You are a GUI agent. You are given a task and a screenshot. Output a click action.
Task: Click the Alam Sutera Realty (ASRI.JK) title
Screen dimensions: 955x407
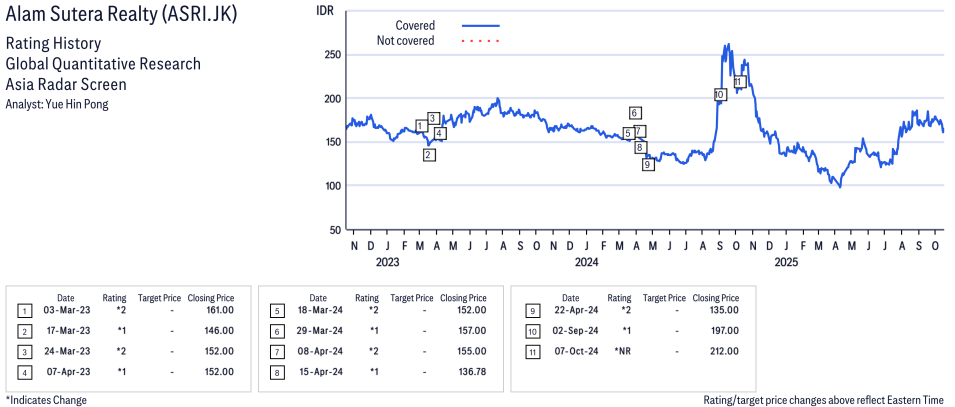pos(130,17)
